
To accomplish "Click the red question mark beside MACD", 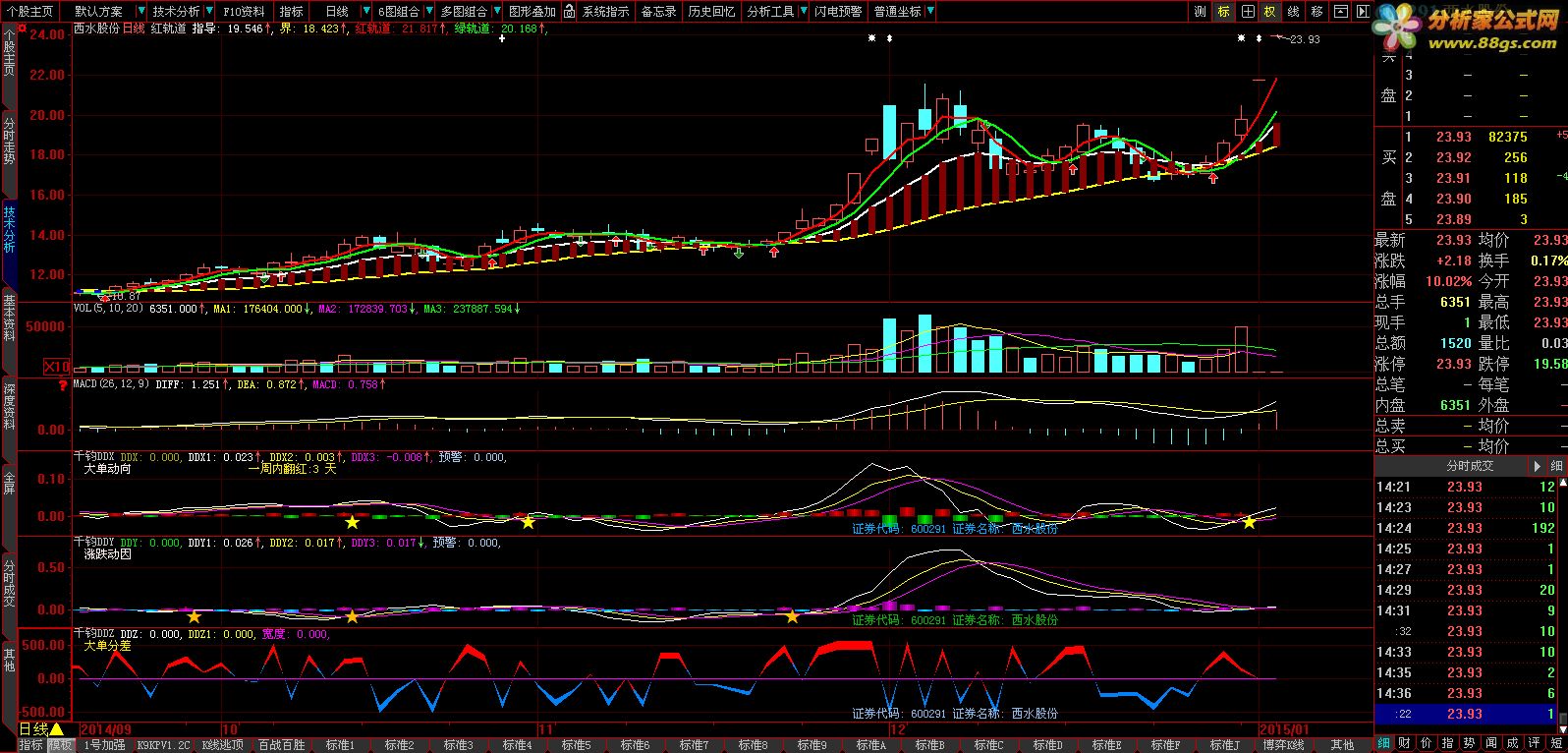I will click(63, 385).
